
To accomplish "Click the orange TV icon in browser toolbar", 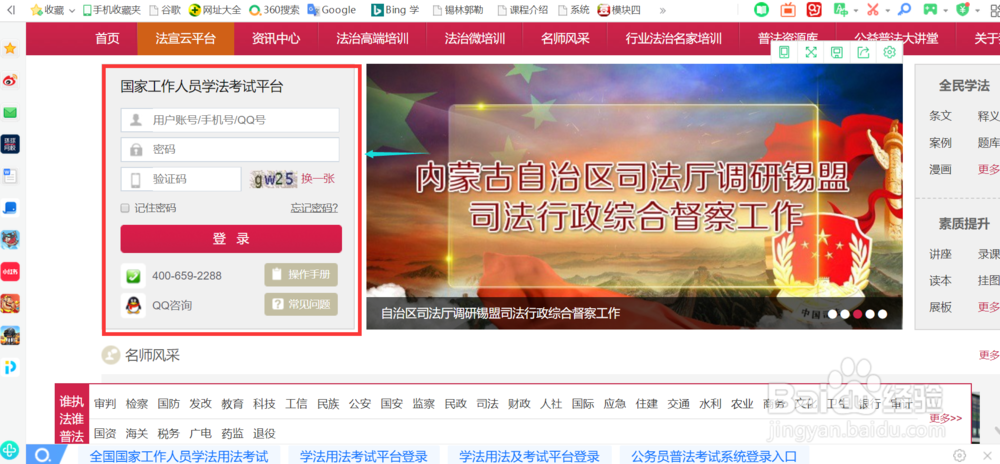I will point(788,10).
